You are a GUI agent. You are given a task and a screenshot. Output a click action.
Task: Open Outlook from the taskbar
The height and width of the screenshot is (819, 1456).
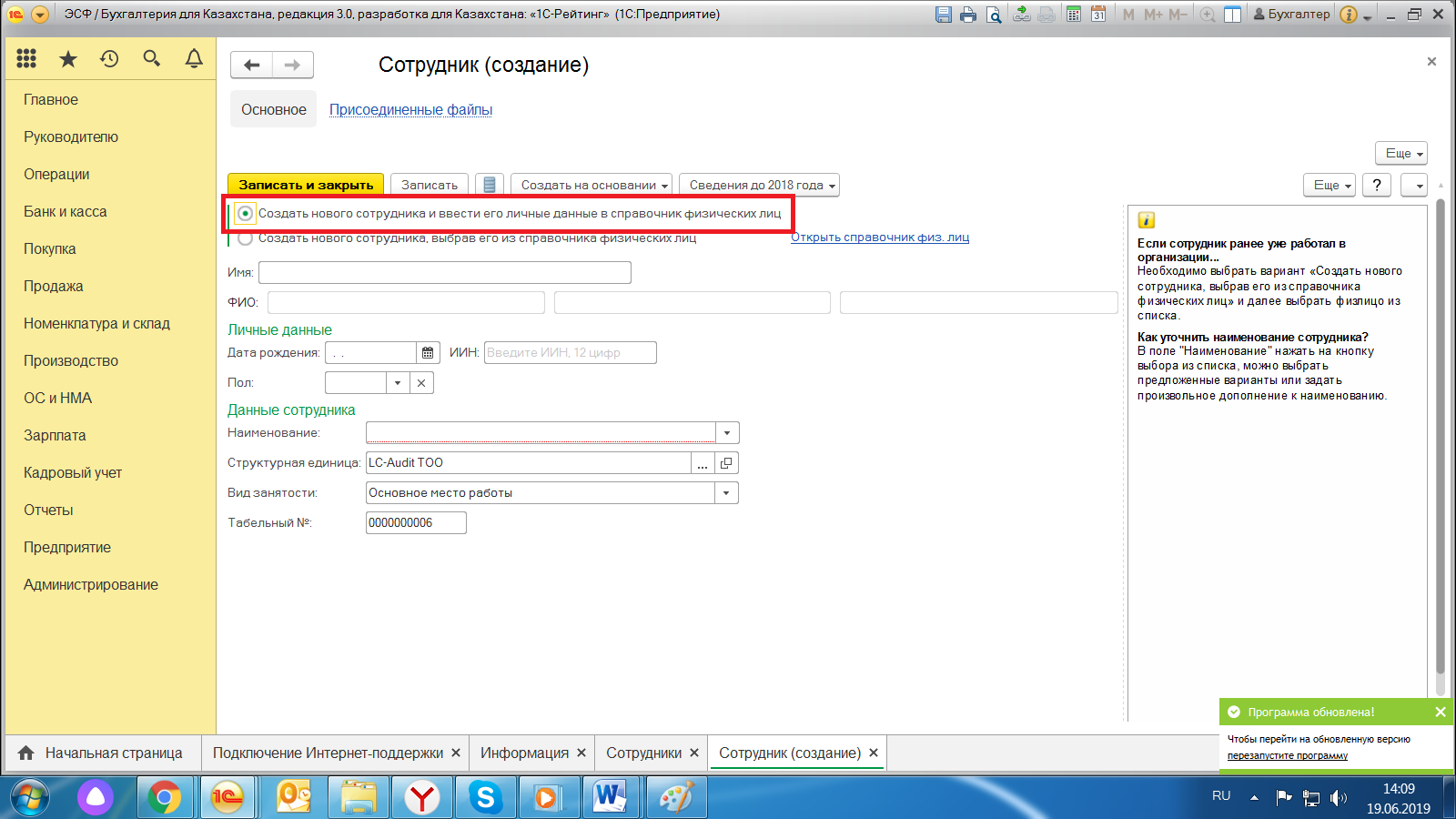point(293,797)
